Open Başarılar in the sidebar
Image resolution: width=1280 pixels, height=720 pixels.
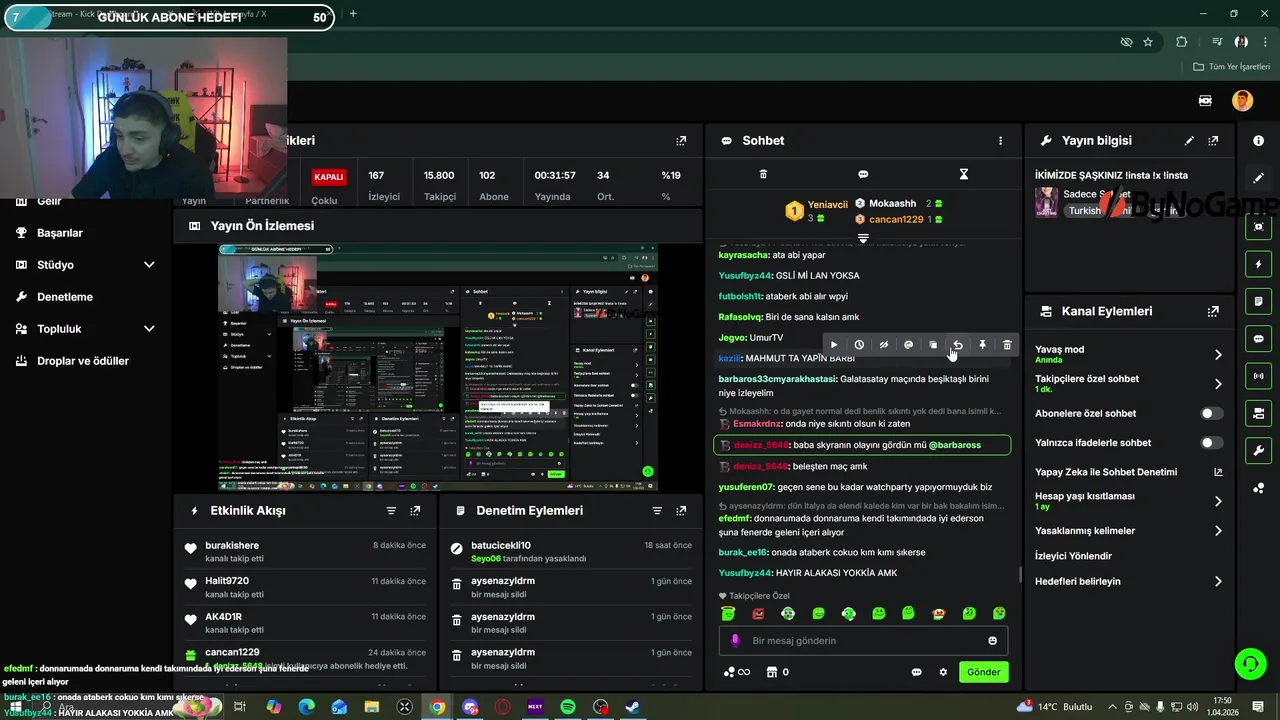coord(60,233)
